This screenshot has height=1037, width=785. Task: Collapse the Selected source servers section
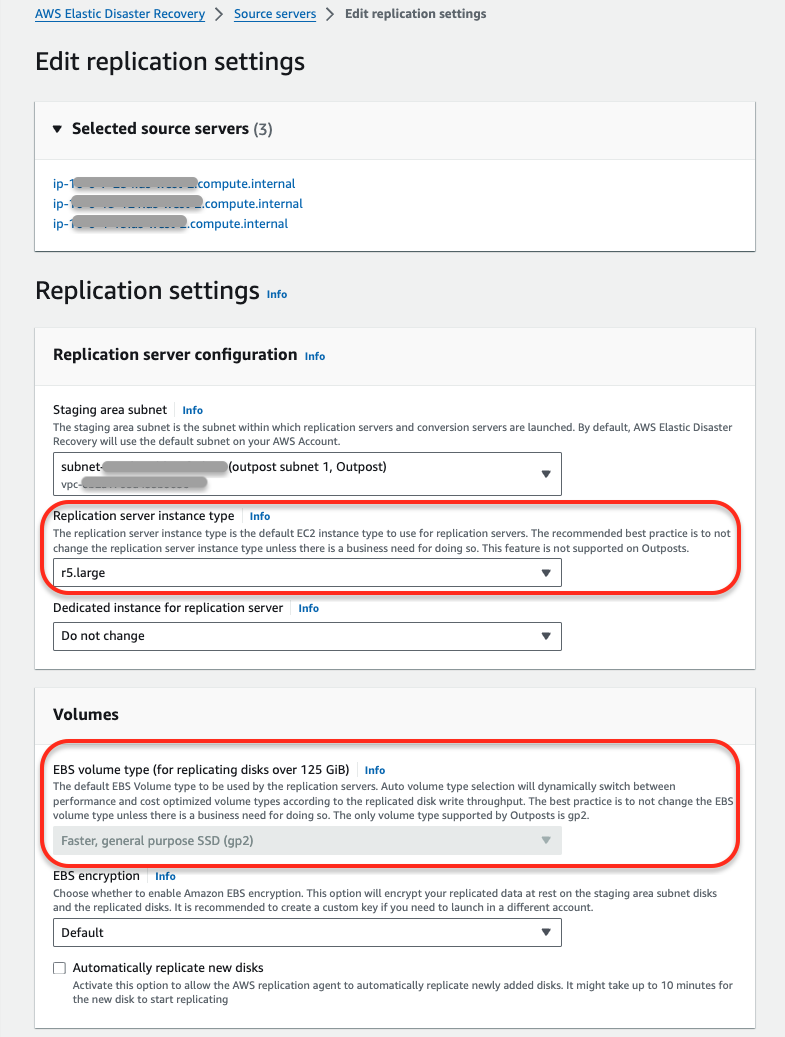pyautogui.click(x=57, y=128)
